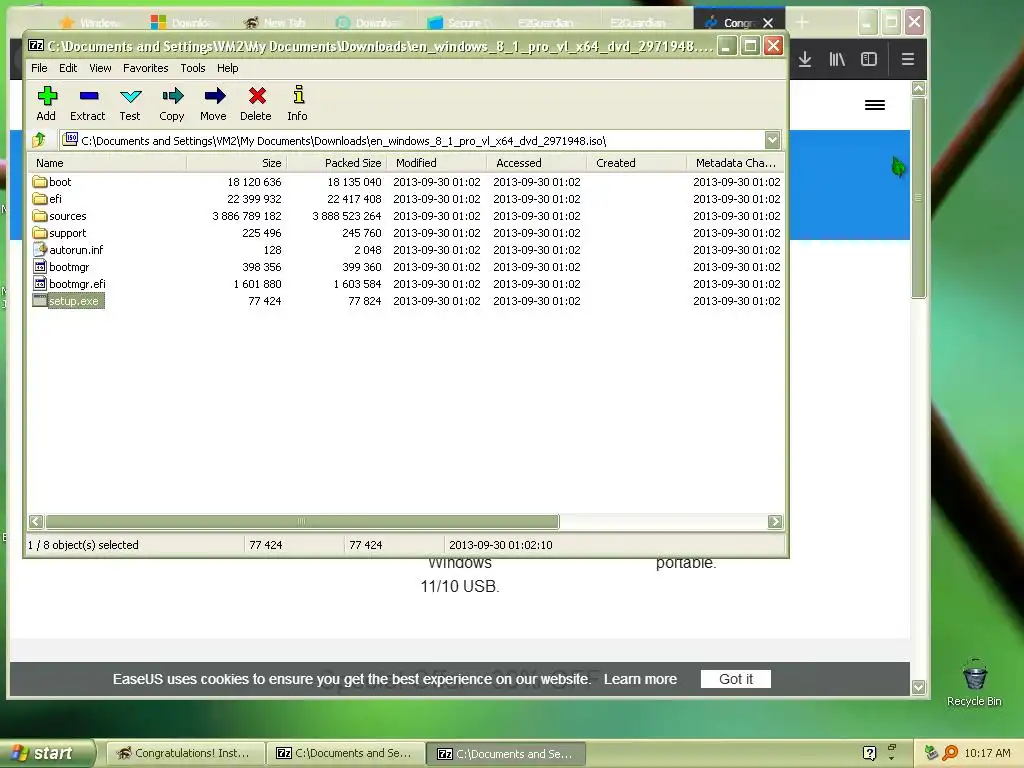Click the file list left scroll arrow
Image resolution: width=1024 pixels, height=768 pixels.
click(x=36, y=521)
